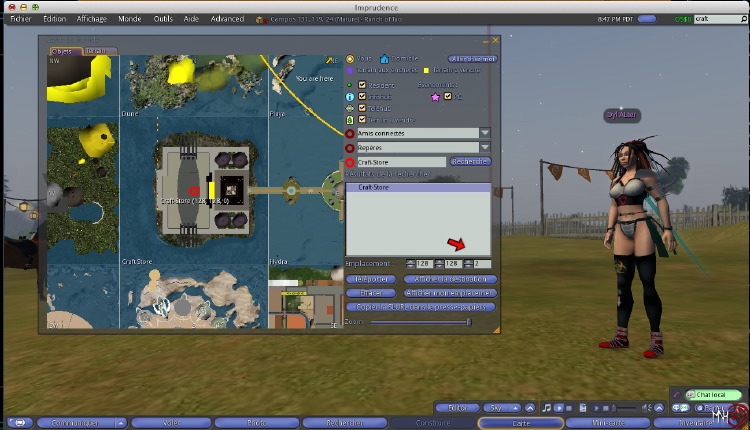This screenshot has width=750, height=430.
Task: Click the purple Terrain aux enchères swatch
Action: [350, 70]
